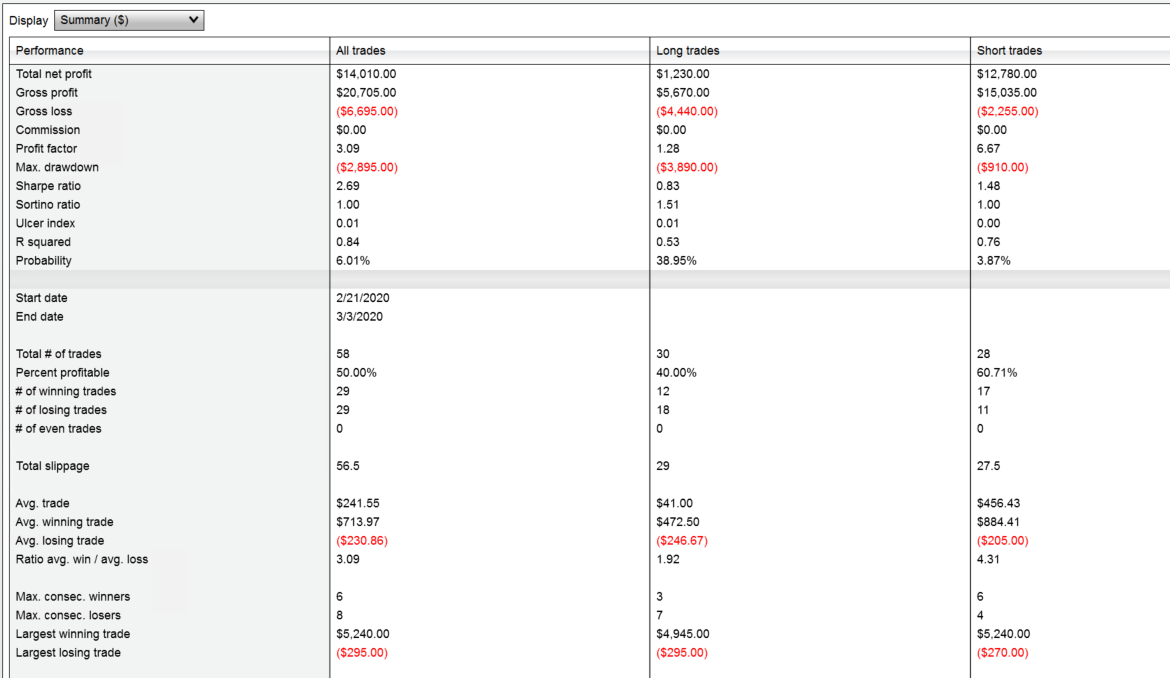Select All trades avg. winning trade $713.97
1170x678 pixels.
pos(357,521)
